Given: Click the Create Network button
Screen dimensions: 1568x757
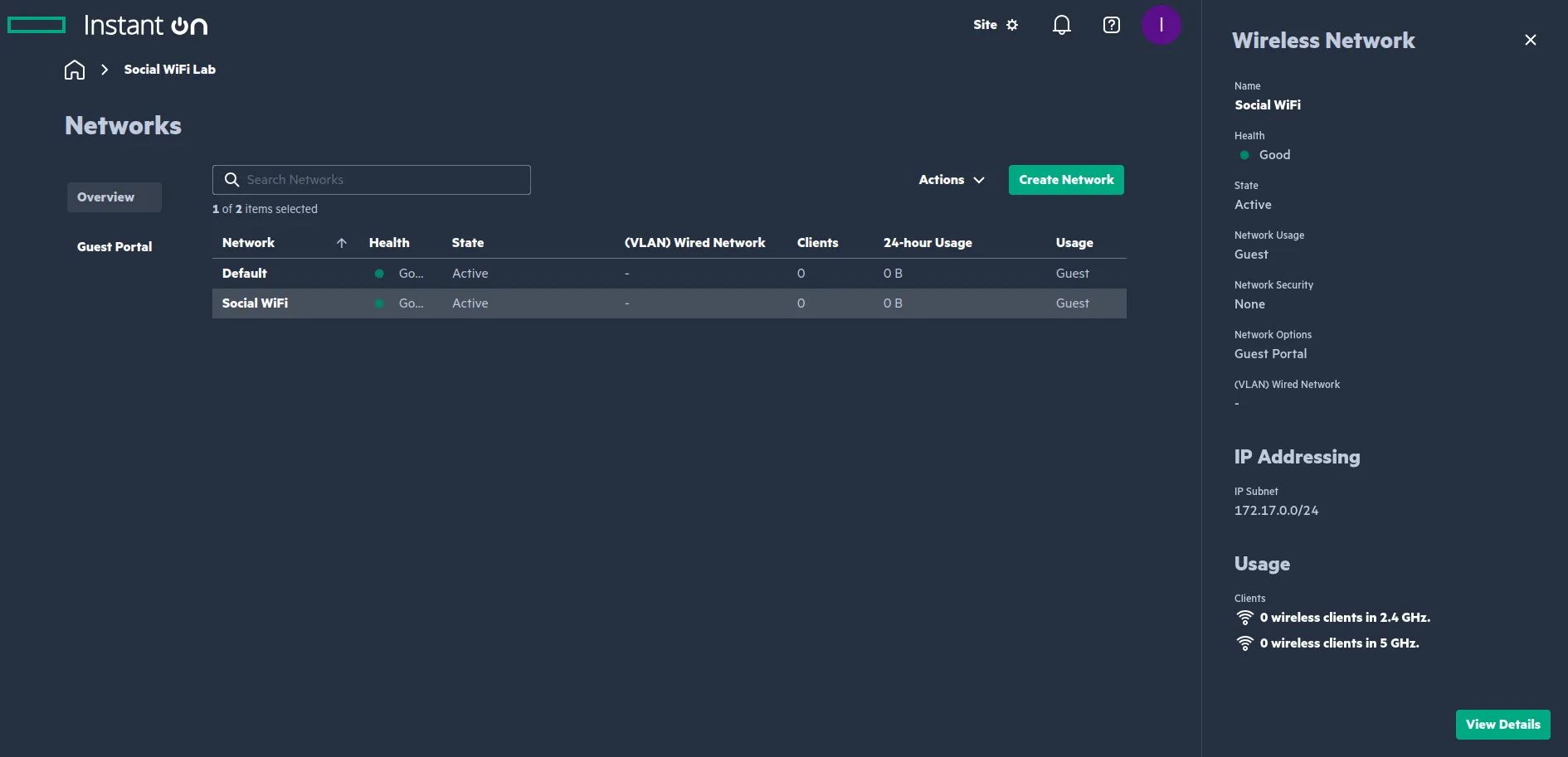Looking at the screenshot, I should (x=1065, y=180).
